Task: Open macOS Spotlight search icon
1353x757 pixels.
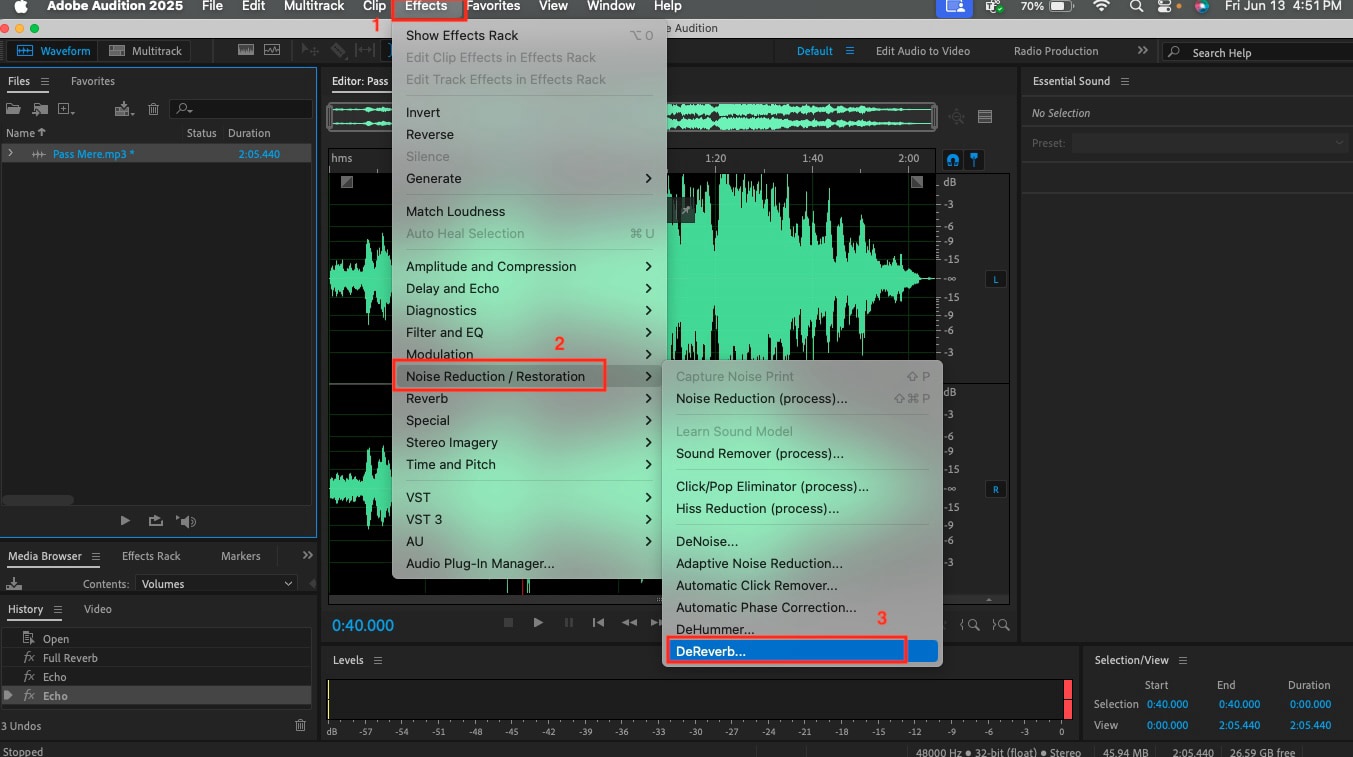Action: (x=1136, y=6)
